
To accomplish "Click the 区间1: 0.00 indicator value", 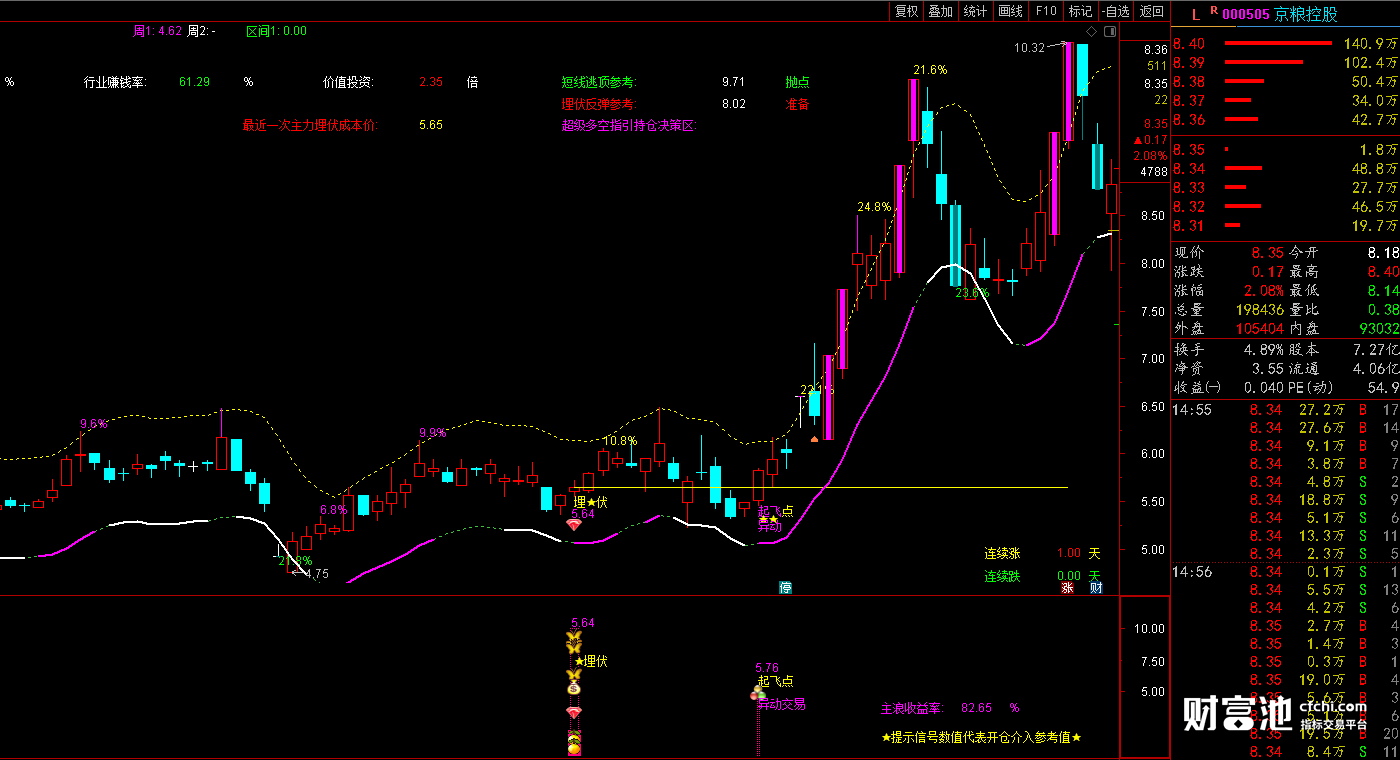I will tap(277, 31).
